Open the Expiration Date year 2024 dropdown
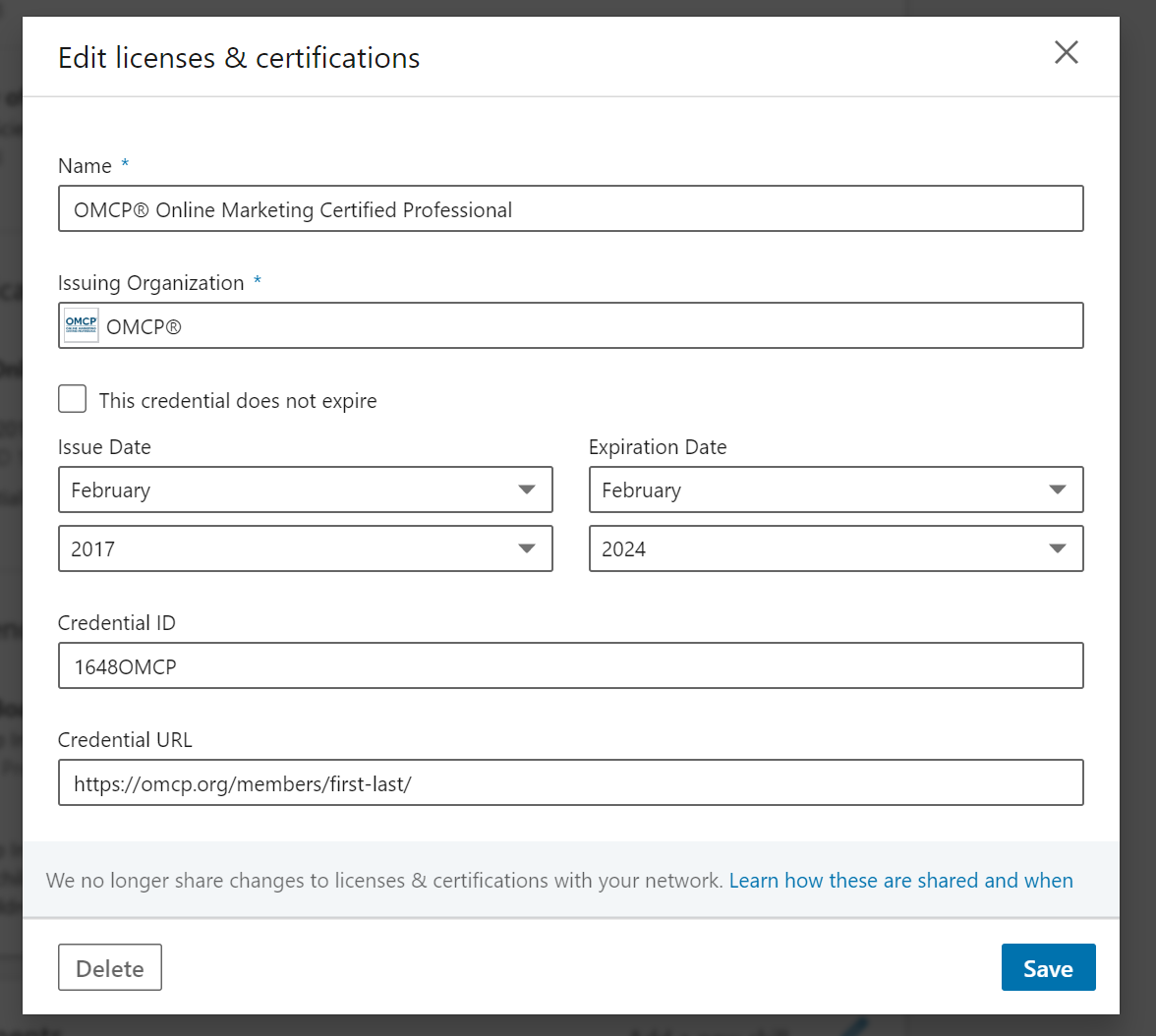 pos(836,548)
